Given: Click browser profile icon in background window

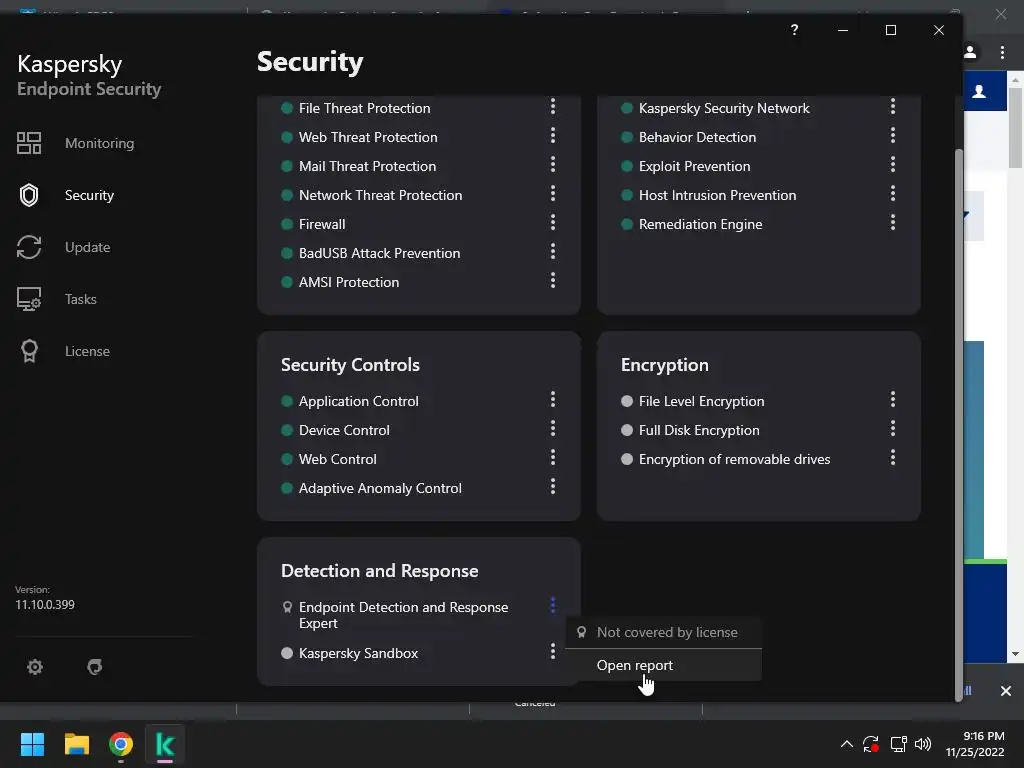Looking at the screenshot, I should pos(970,52).
